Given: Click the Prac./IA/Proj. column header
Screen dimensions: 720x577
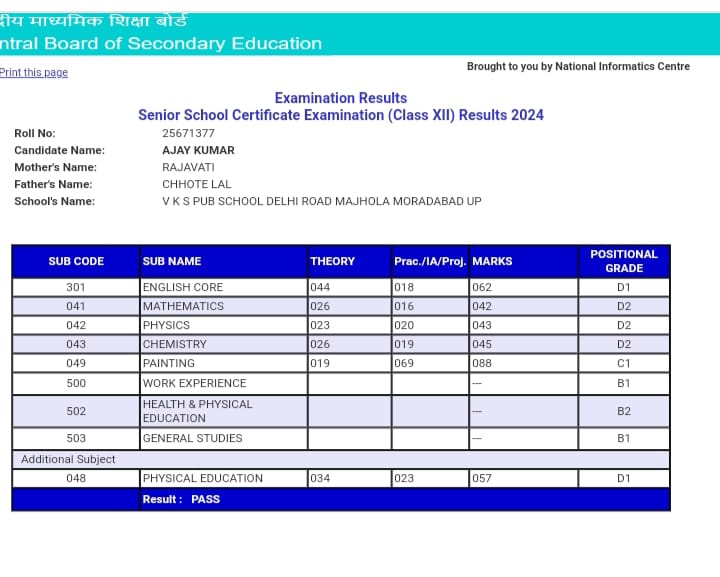Looking at the screenshot, I should (430, 261).
